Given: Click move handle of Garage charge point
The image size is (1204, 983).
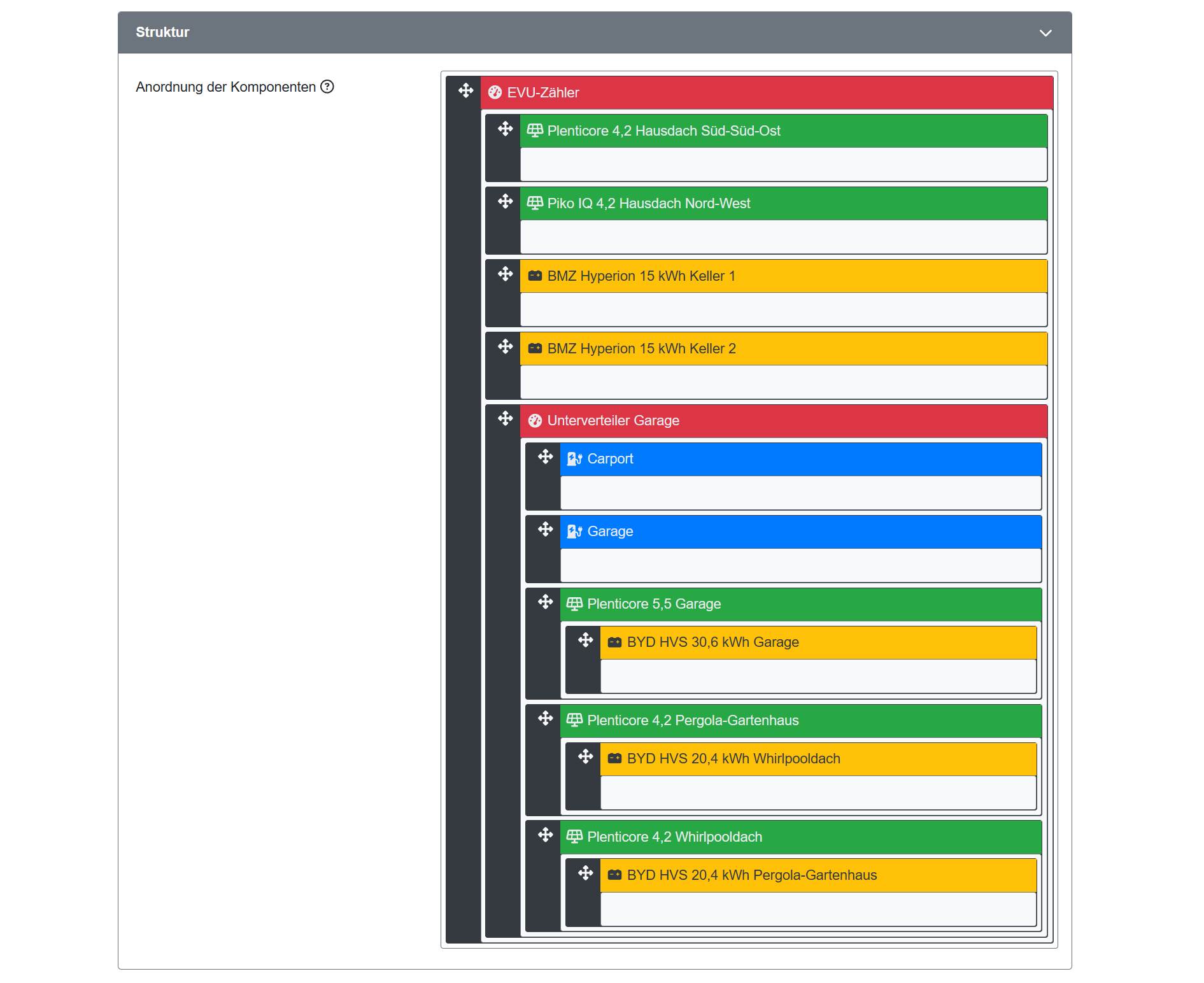Looking at the screenshot, I should (x=546, y=529).
